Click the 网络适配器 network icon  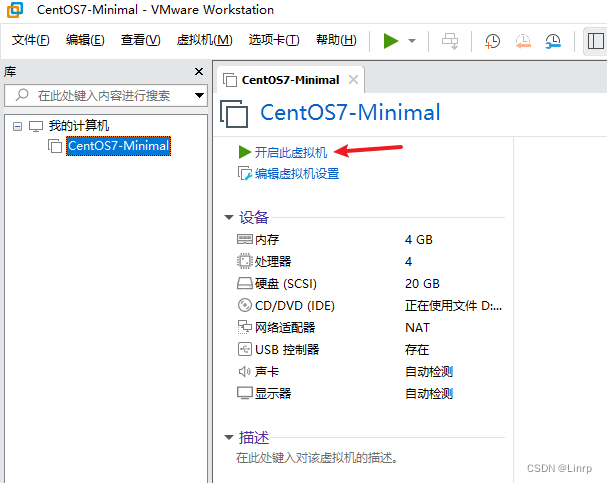click(245, 327)
